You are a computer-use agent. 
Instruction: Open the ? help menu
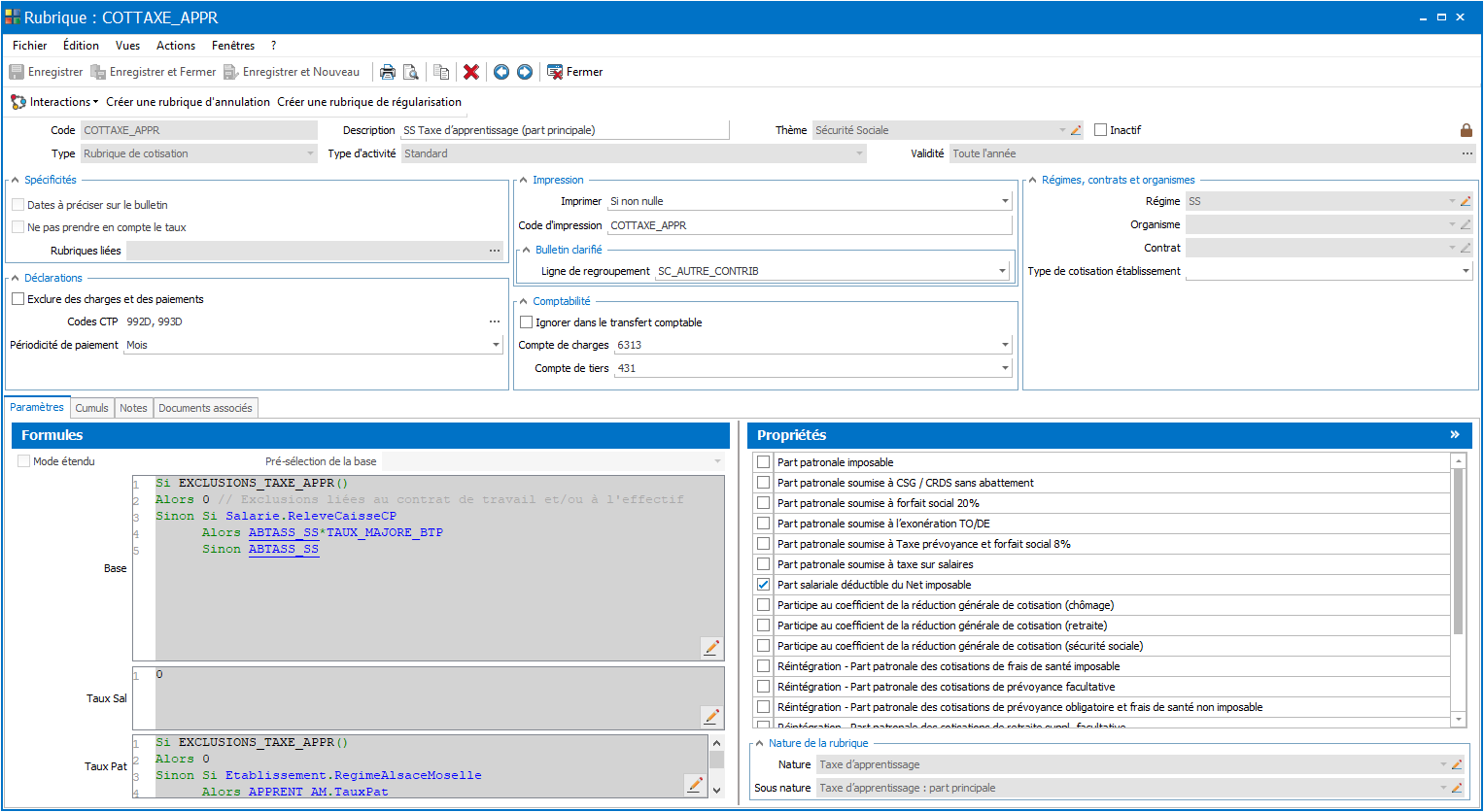click(x=274, y=46)
